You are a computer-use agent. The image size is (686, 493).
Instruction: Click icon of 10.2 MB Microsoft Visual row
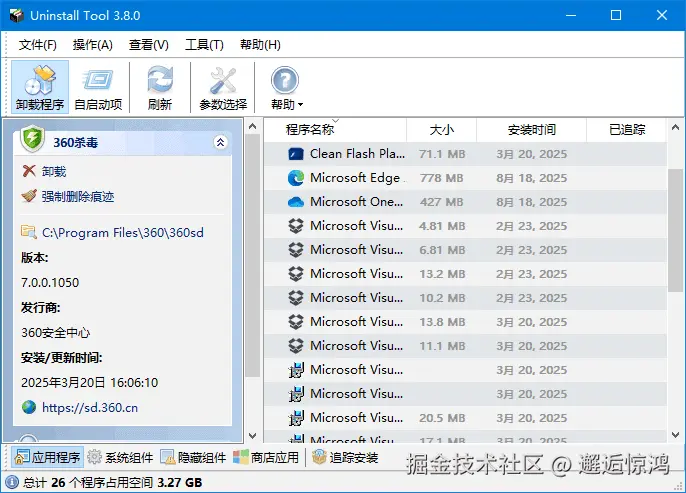(x=296, y=298)
